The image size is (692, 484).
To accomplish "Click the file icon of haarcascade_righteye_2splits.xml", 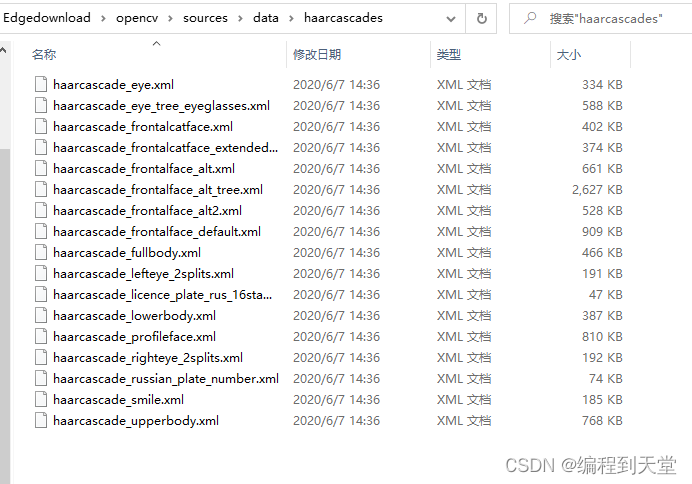I will click(41, 357).
